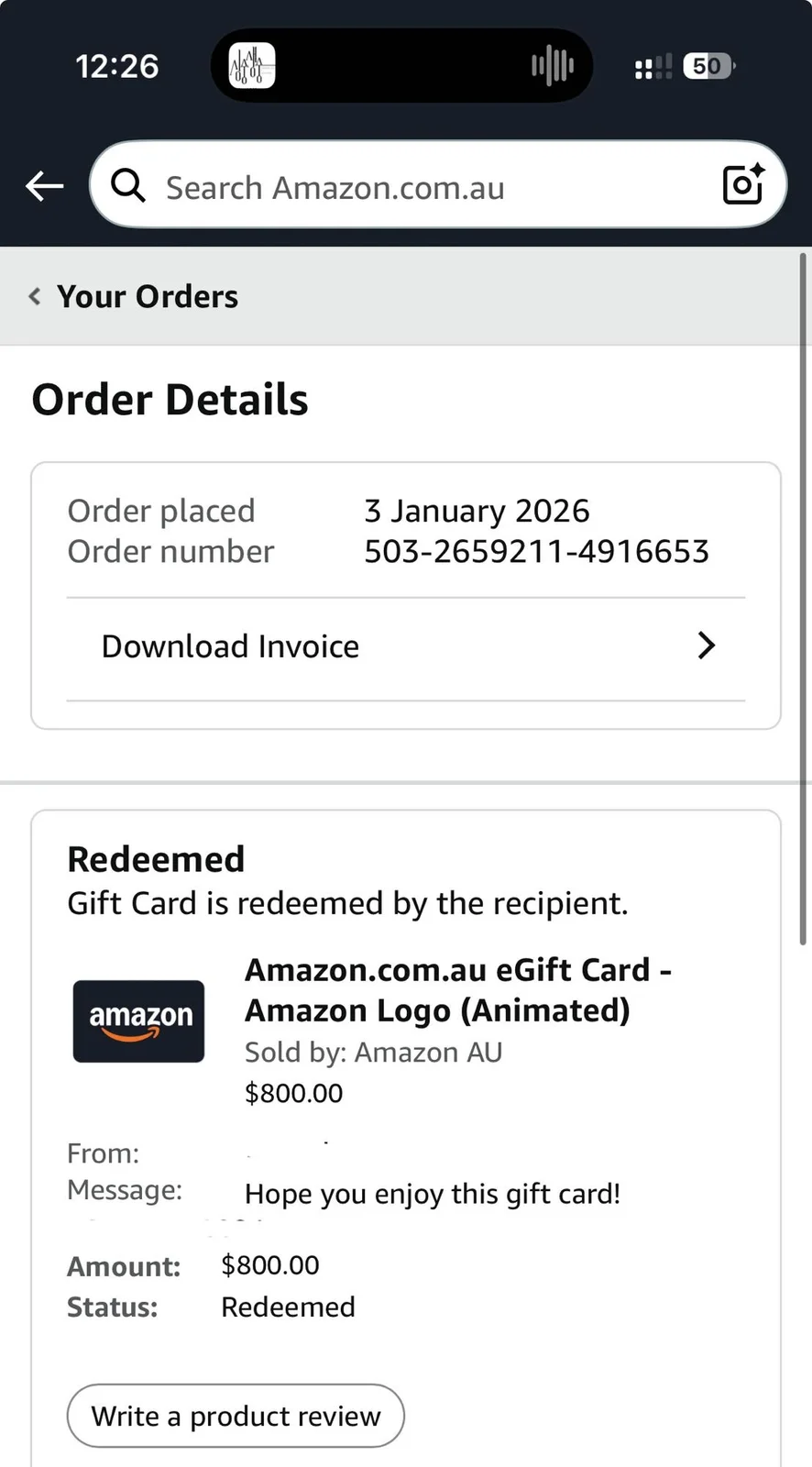812x1467 pixels.
Task: Tap the battery indicator in status bar
Action: (x=709, y=66)
